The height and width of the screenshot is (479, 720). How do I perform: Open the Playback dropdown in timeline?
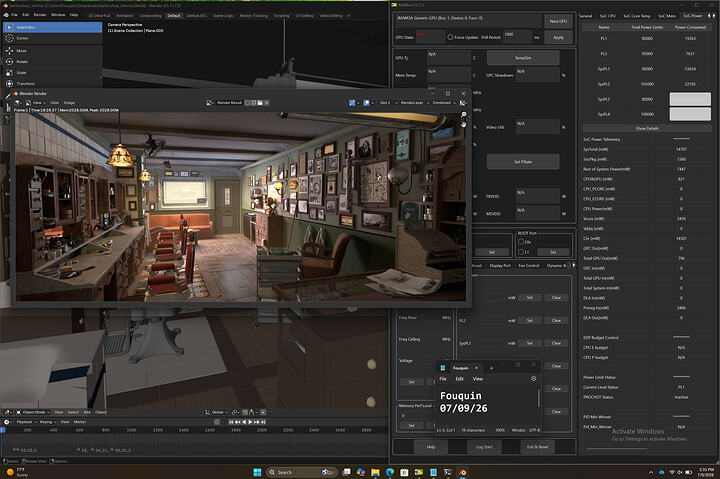(26, 422)
